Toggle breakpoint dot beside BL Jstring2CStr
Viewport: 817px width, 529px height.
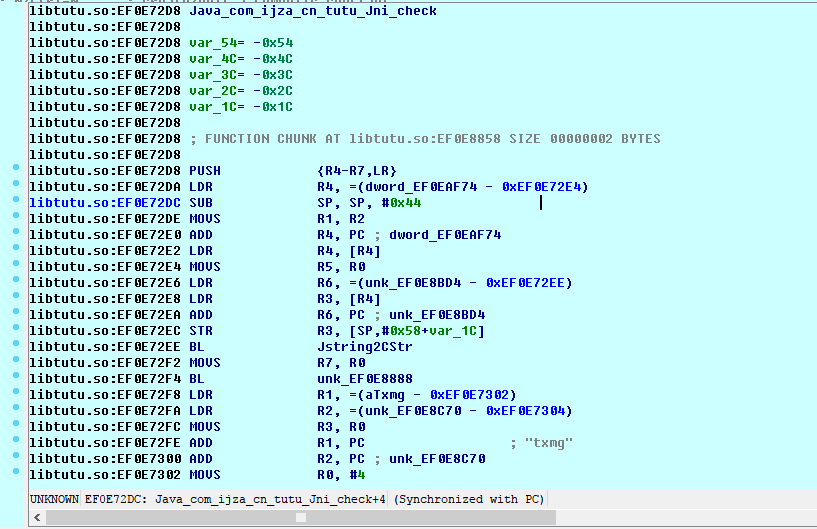click(16, 343)
